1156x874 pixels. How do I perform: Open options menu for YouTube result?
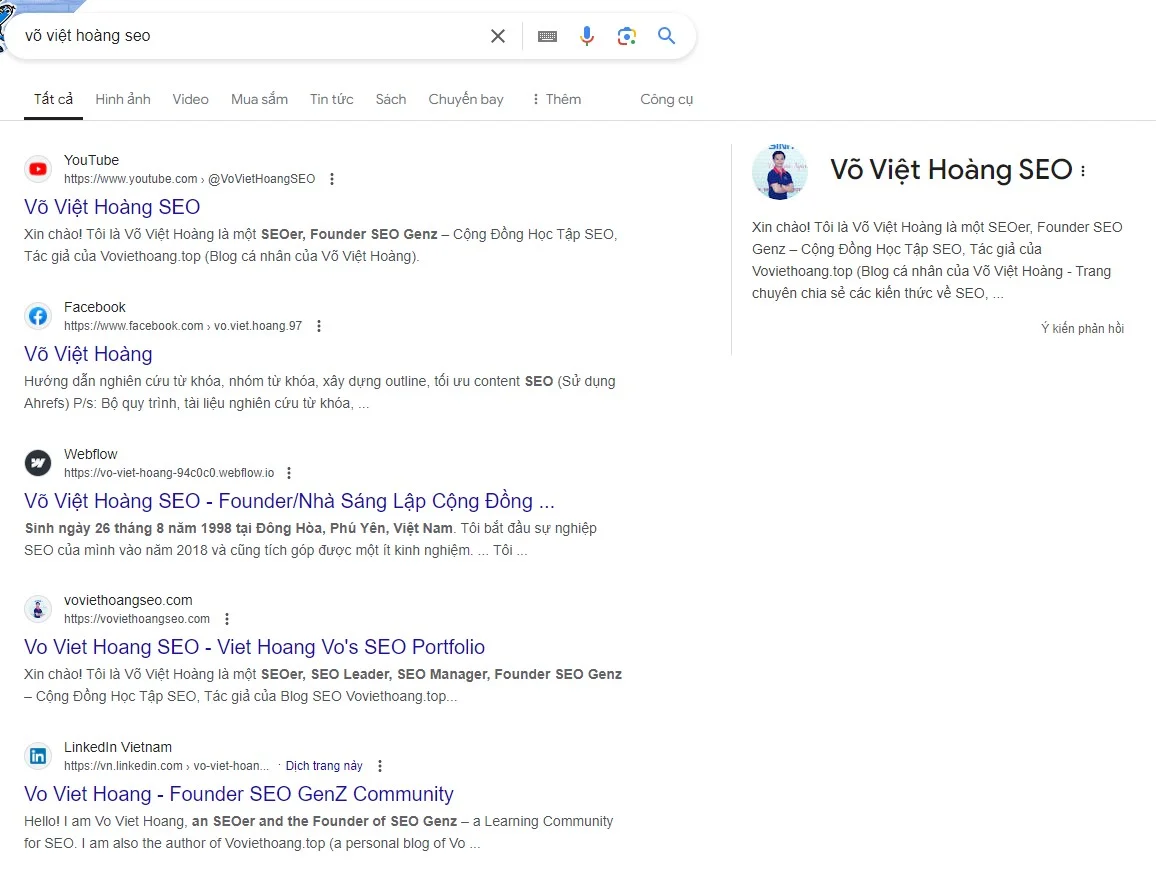pyautogui.click(x=332, y=179)
